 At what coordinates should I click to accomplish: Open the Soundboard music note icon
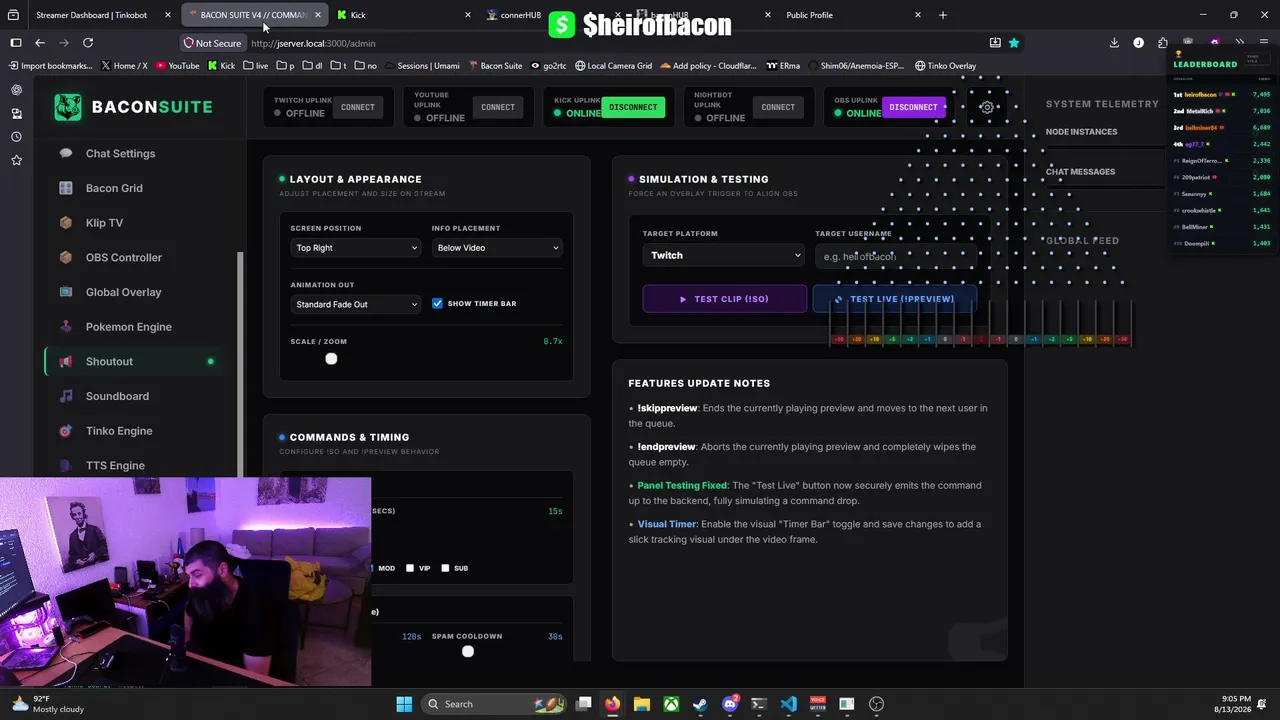(x=66, y=396)
